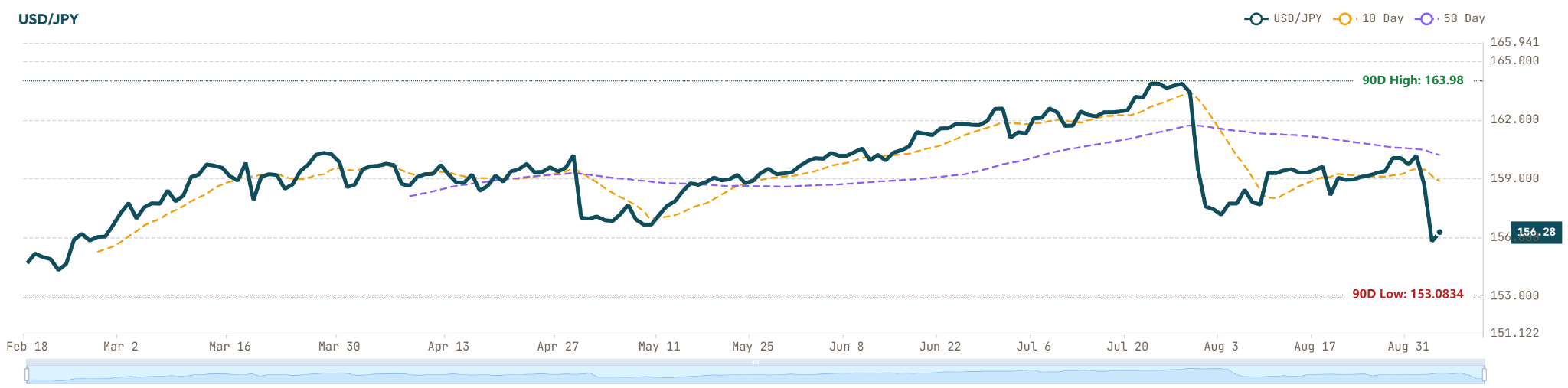Hide the 50 Day moving average series
Image resolution: width=1568 pixels, height=388 pixels.
(1449, 18)
